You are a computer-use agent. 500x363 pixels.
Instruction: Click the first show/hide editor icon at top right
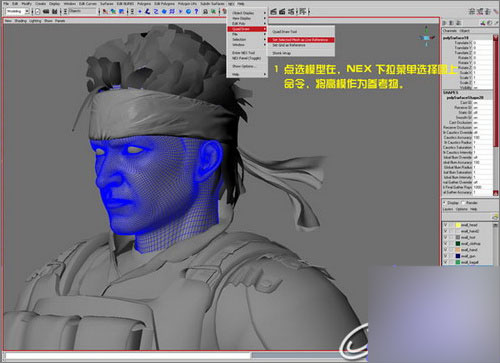coord(472,11)
